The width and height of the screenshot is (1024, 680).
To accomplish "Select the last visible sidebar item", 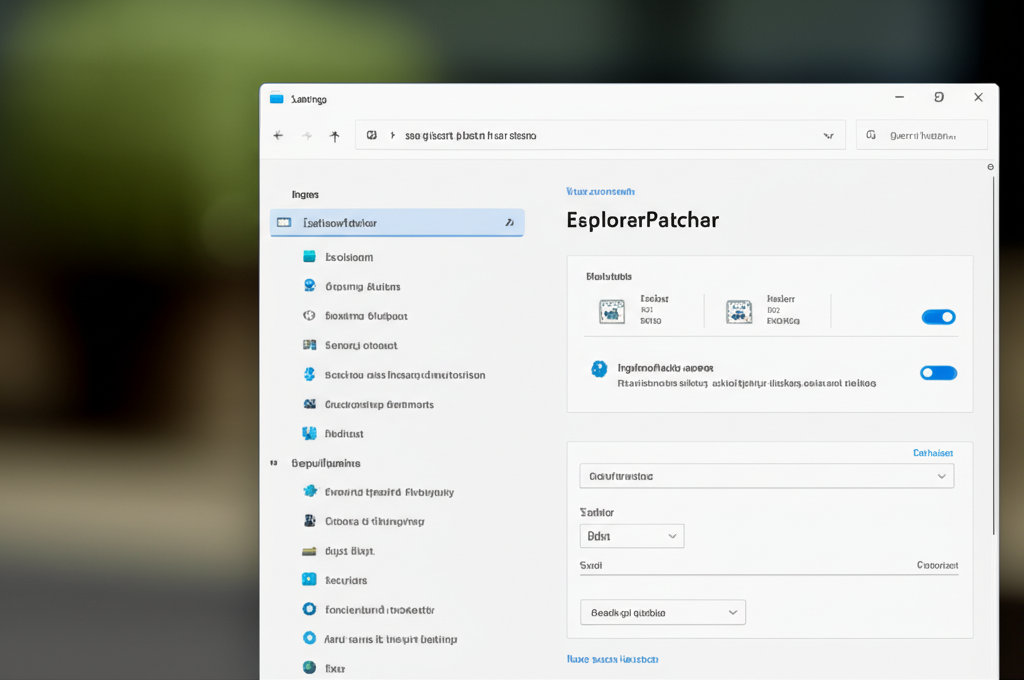I will coord(334,667).
